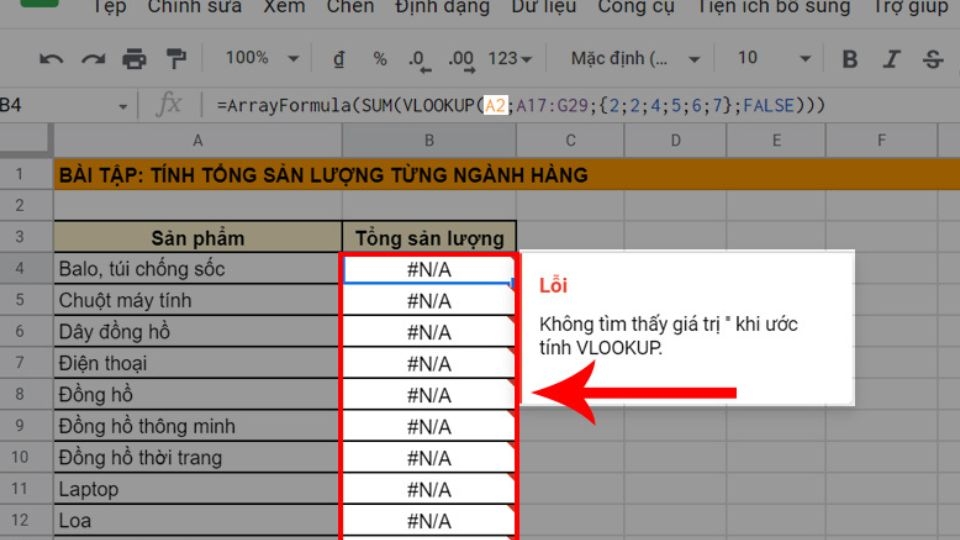Screen dimensions: 960x540
Task: Click cell Laptop
Action: 198,489
